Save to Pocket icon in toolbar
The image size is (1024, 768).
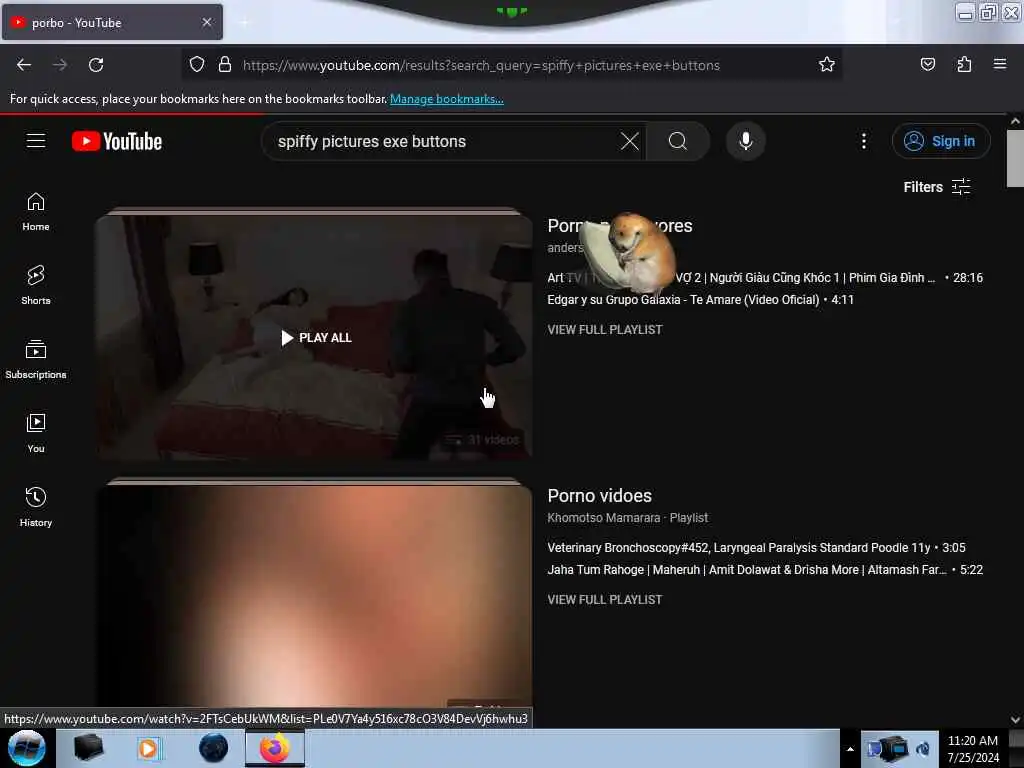[927, 64]
